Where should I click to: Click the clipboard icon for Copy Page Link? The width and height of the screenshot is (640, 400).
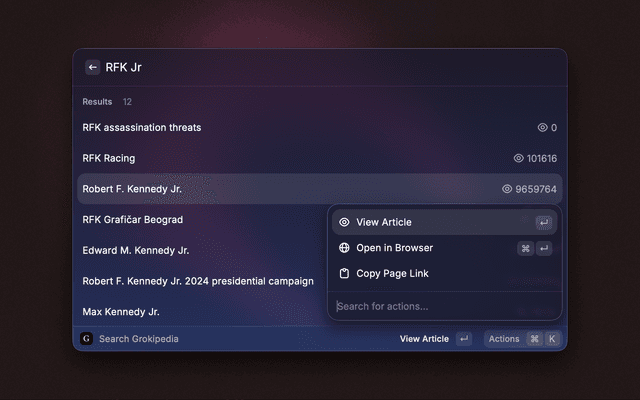coord(344,273)
